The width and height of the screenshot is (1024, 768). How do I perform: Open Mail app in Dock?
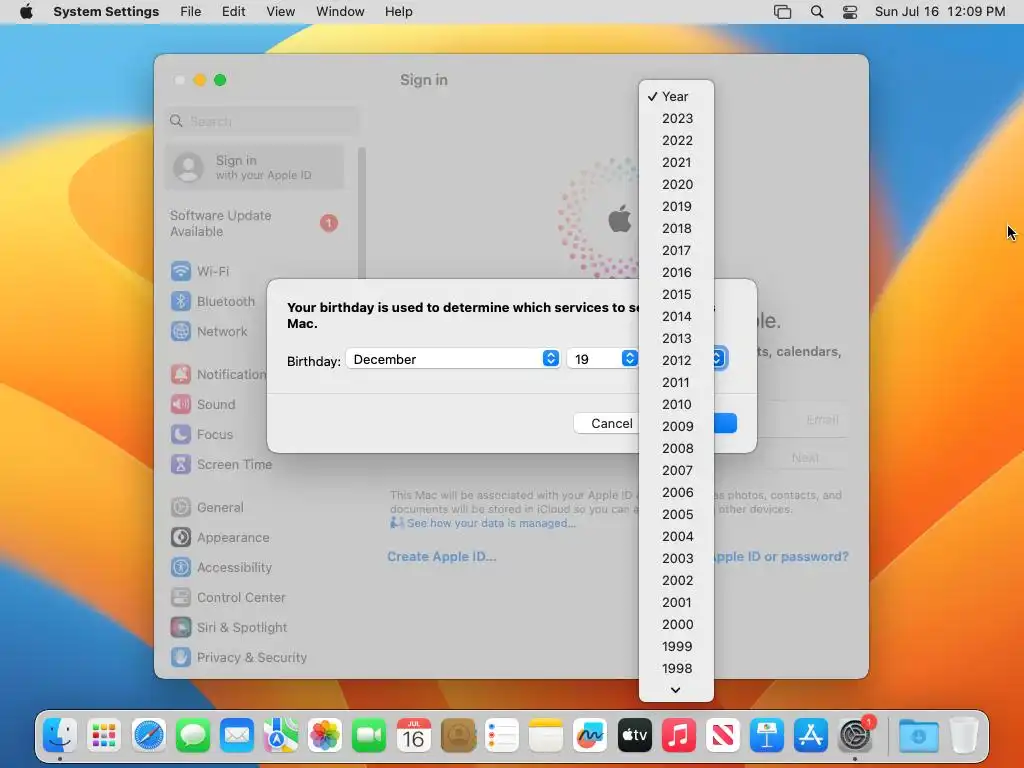[236, 735]
